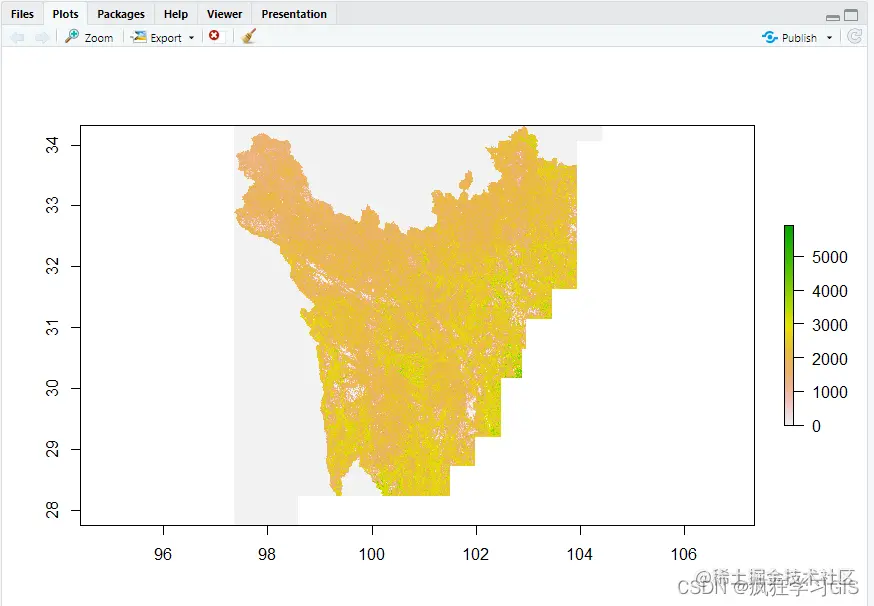Go to the next plot with forward arrow
The image size is (874, 606).
click(42, 37)
